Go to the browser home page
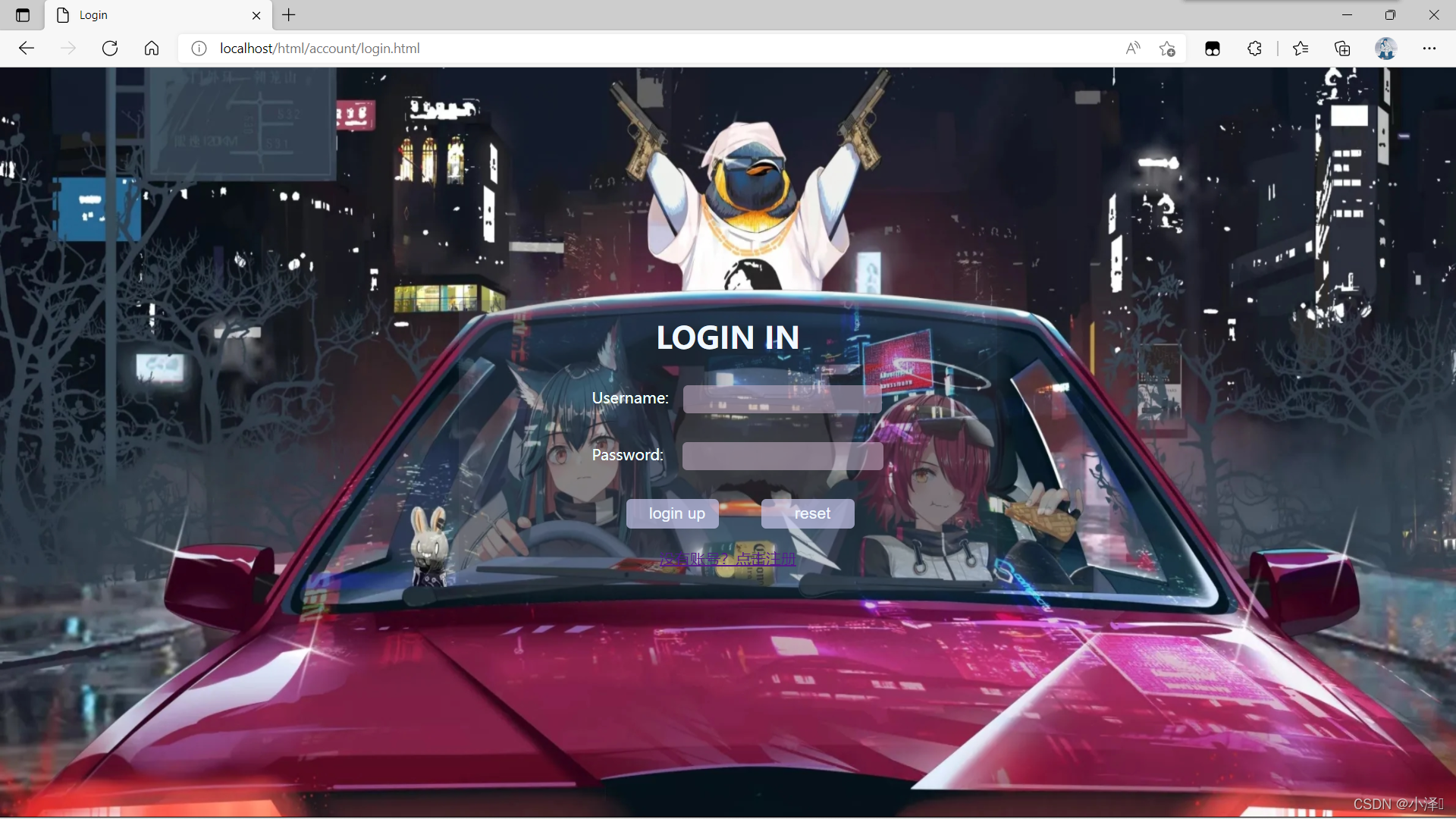 tap(152, 49)
